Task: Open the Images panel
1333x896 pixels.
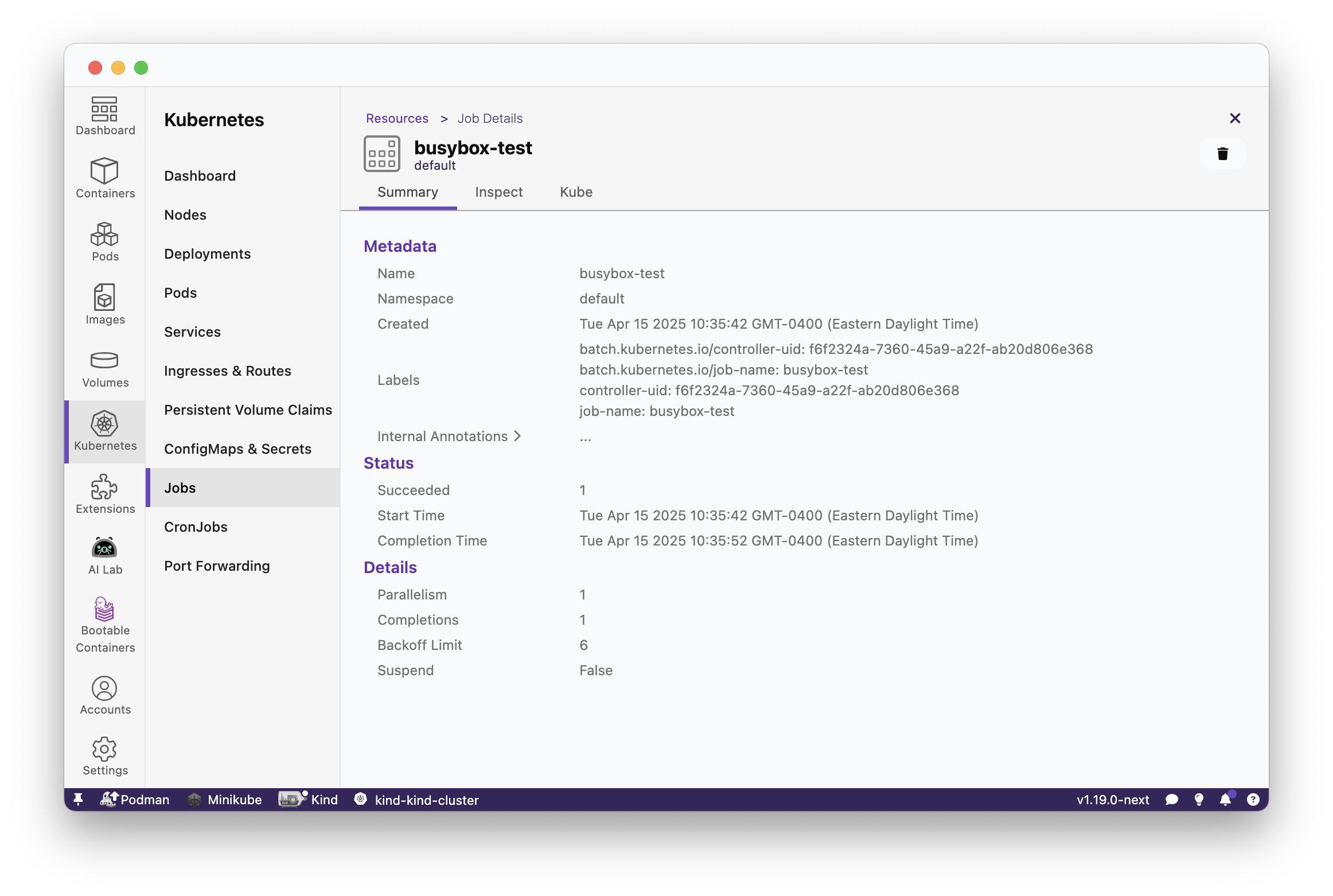Action: click(x=104, y=305)
